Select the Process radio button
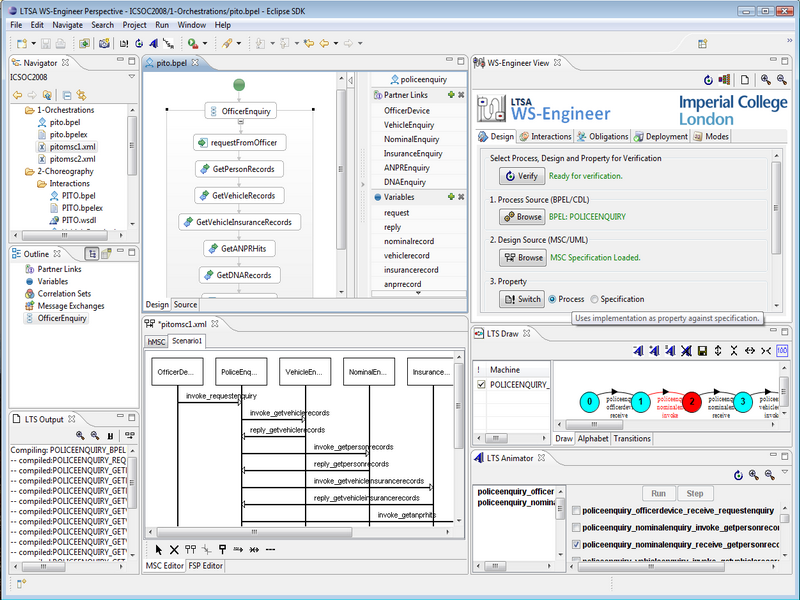Screen dimensions: 800x600 pos(553,299)
